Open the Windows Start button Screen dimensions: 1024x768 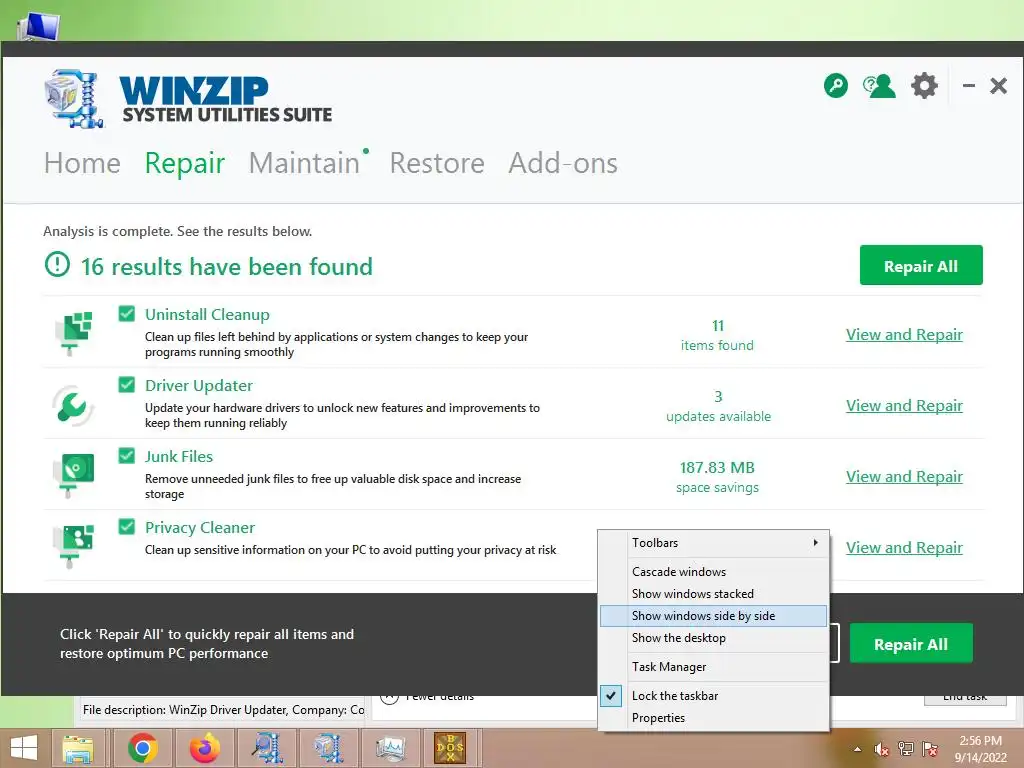click(24, 748)
